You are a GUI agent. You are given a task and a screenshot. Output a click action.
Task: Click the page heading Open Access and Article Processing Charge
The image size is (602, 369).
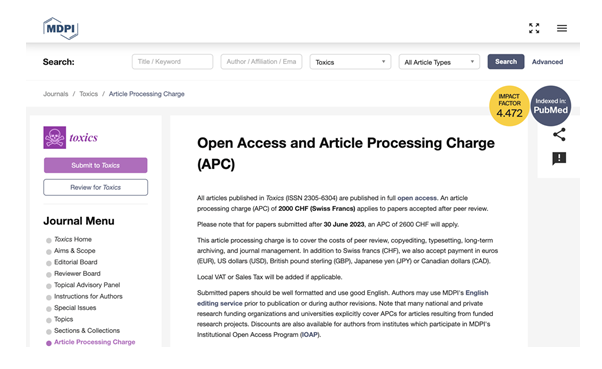pyautogui.click(x=346, y=153)
